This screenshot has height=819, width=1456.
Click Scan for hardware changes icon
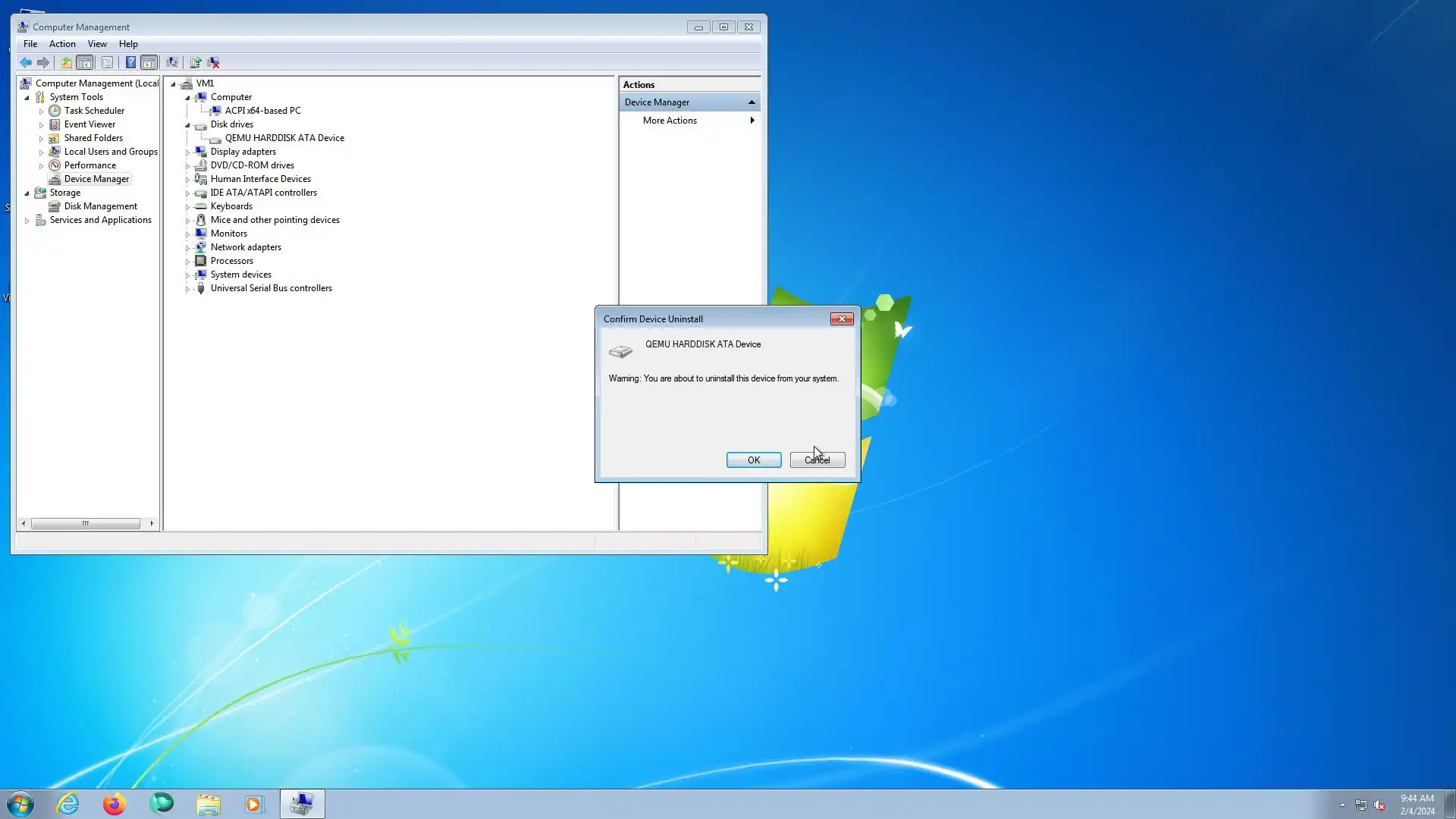click(172, 63)
